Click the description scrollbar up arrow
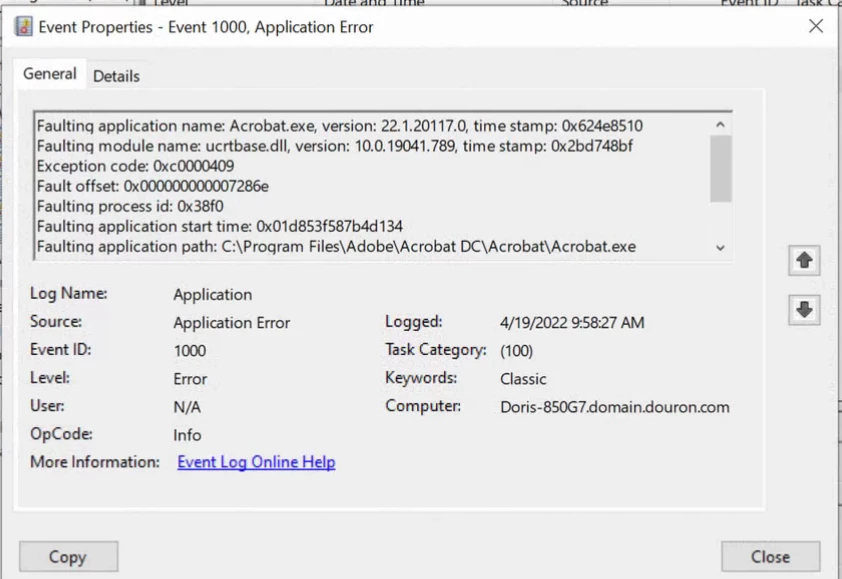 coord(720,125)
